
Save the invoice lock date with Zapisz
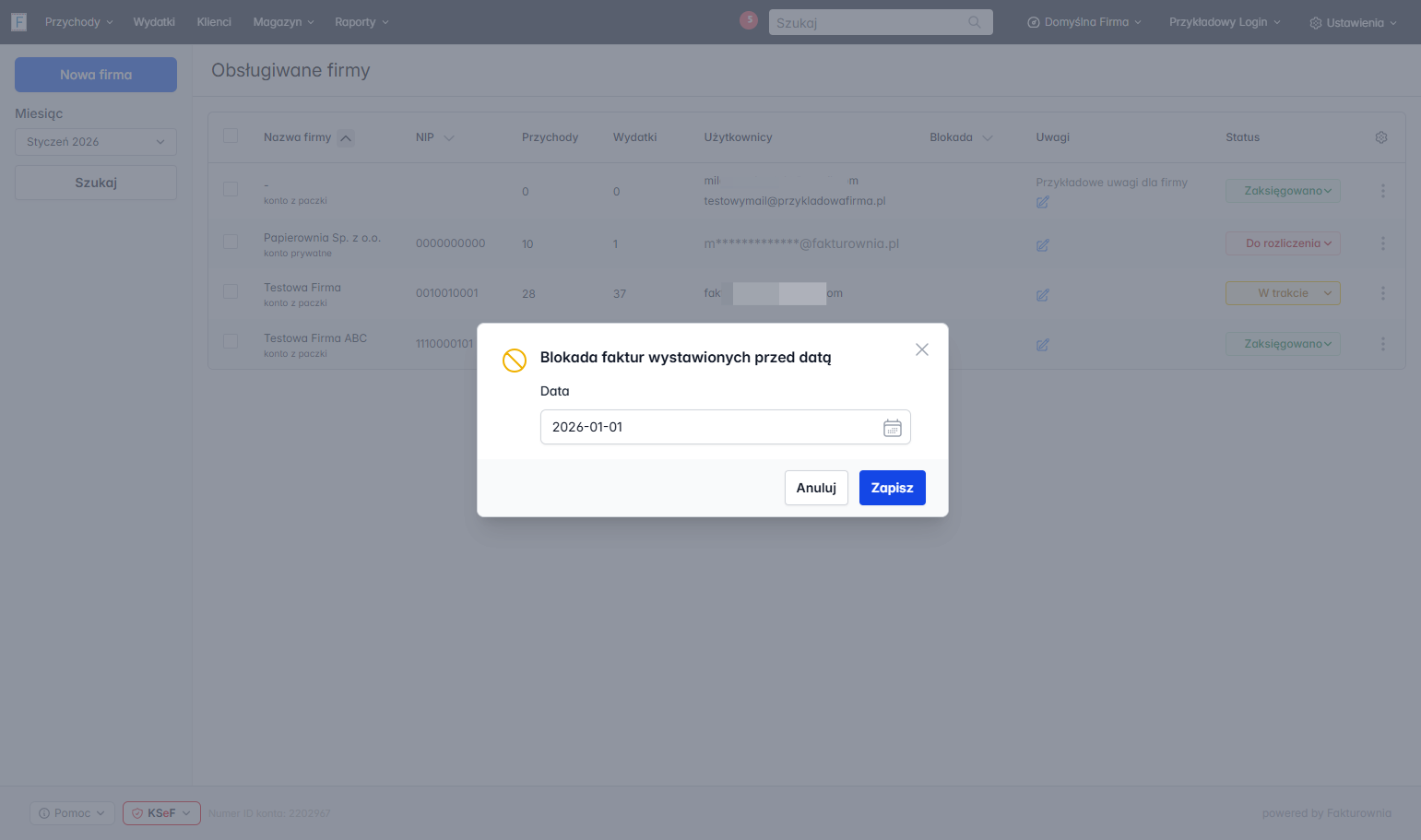892,488
